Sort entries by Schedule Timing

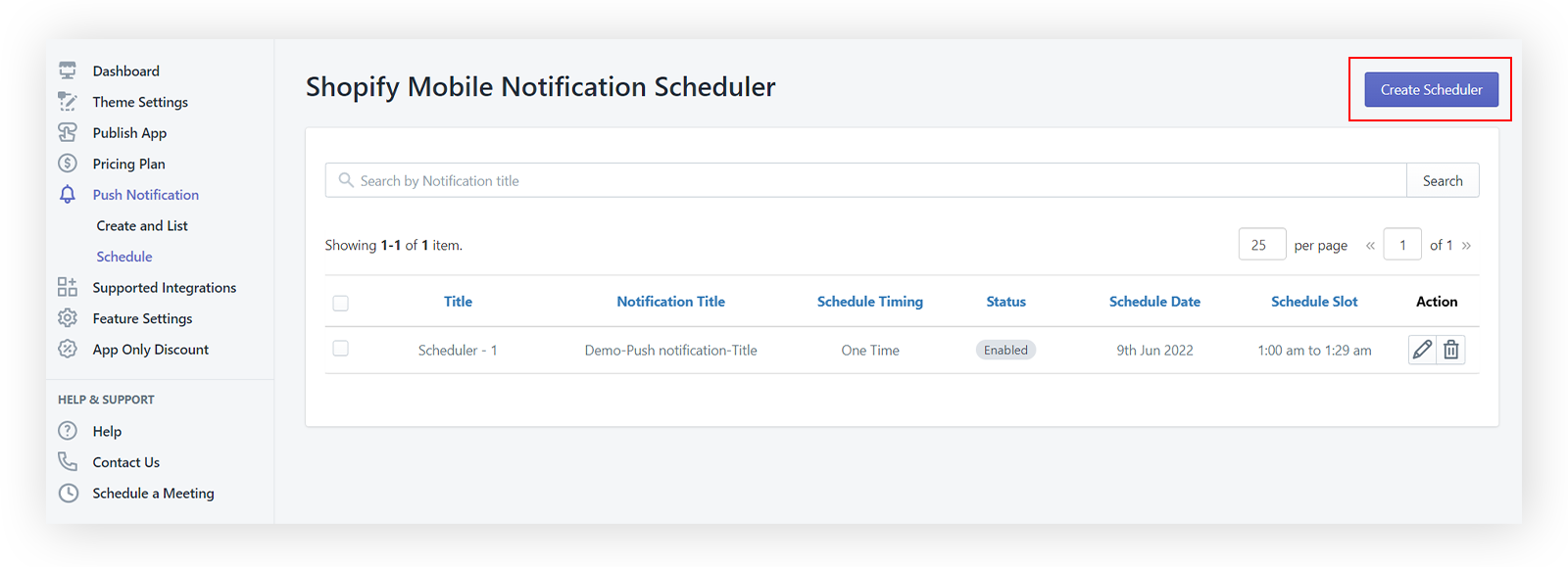point(870,302)
